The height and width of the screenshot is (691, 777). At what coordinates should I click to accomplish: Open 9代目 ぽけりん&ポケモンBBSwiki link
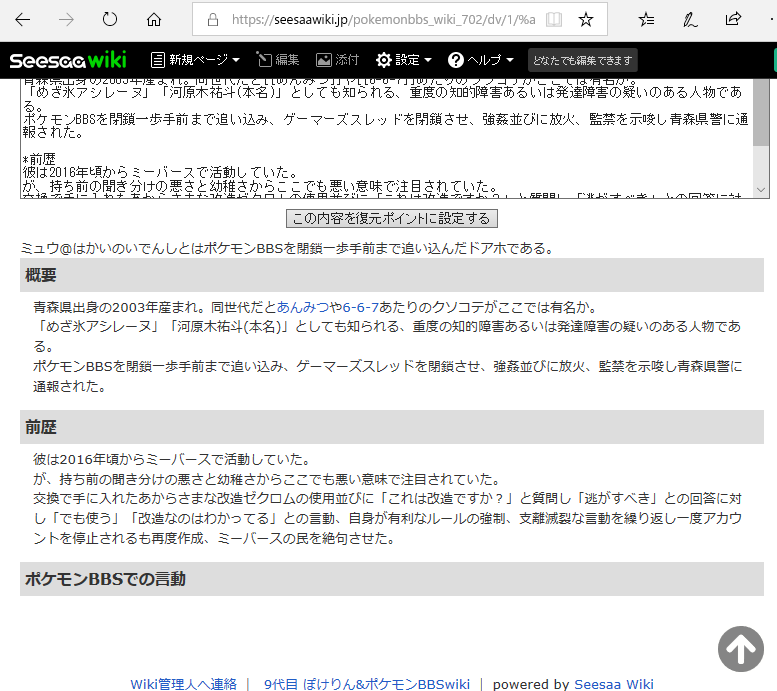367,684
